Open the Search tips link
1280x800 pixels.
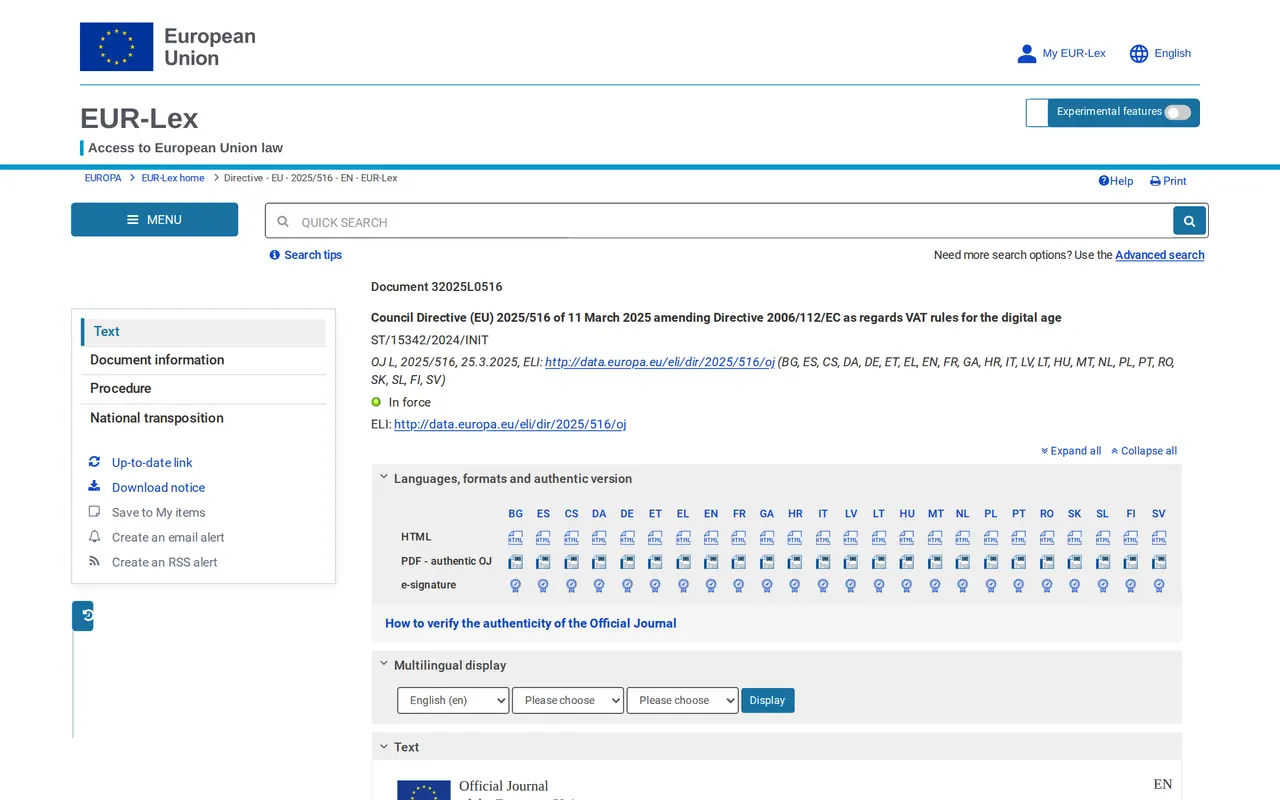click(306, 255)
